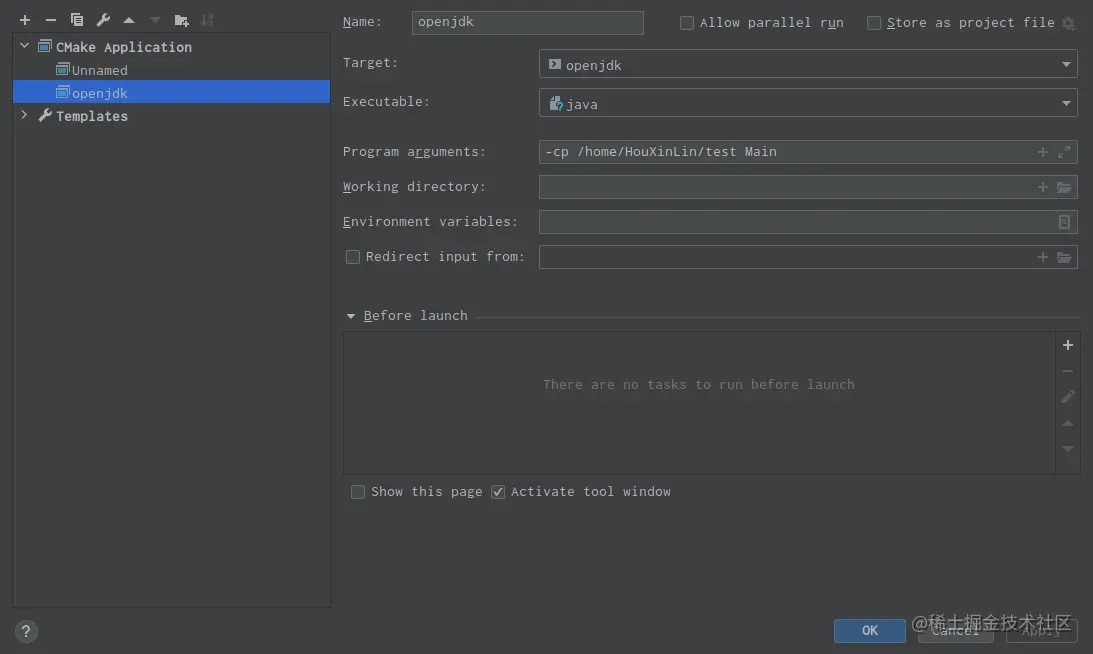The width and height of the screenshot is (1093, 654).
Task: Open the settings gear next to Store as project file
Action: click(x=1069, y=23)
